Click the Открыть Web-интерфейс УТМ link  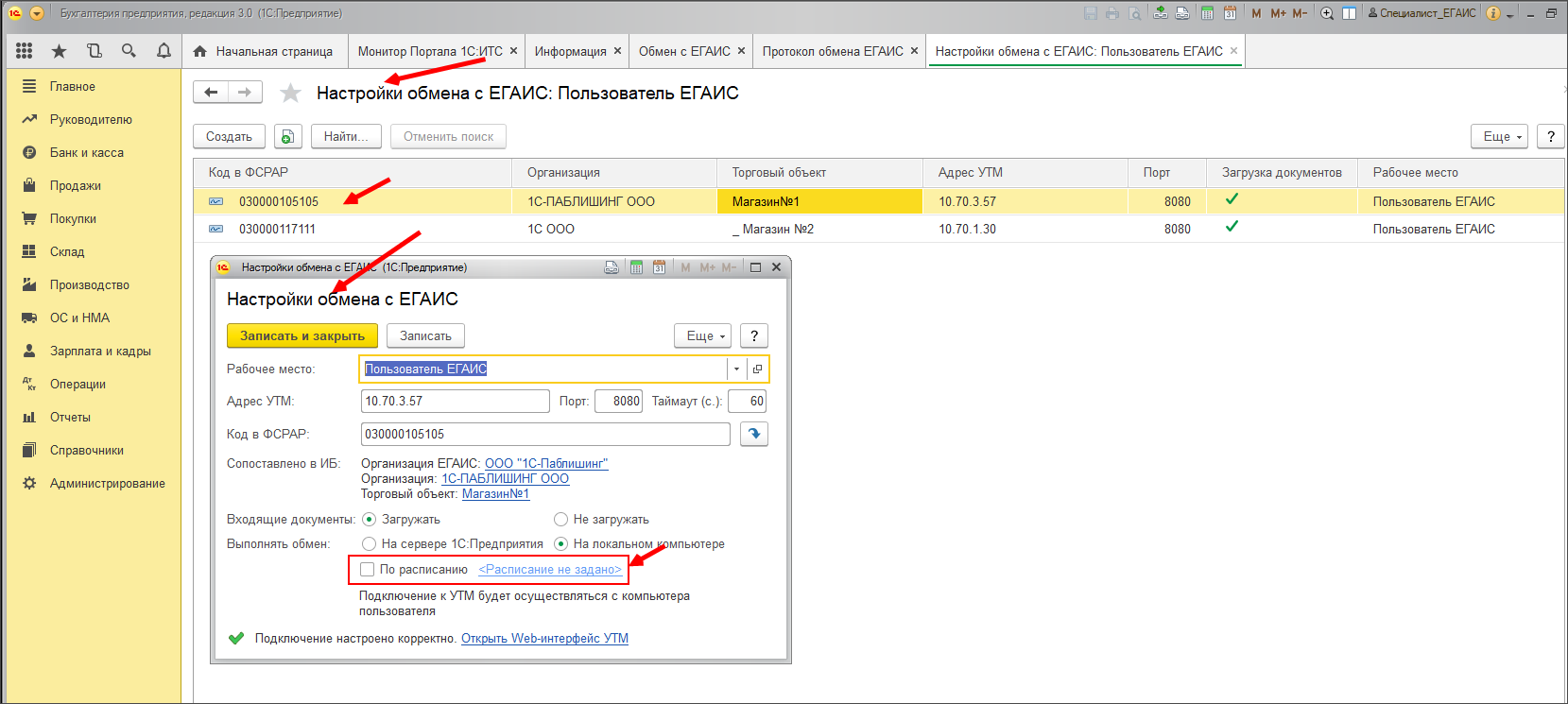tap(544, 638)
